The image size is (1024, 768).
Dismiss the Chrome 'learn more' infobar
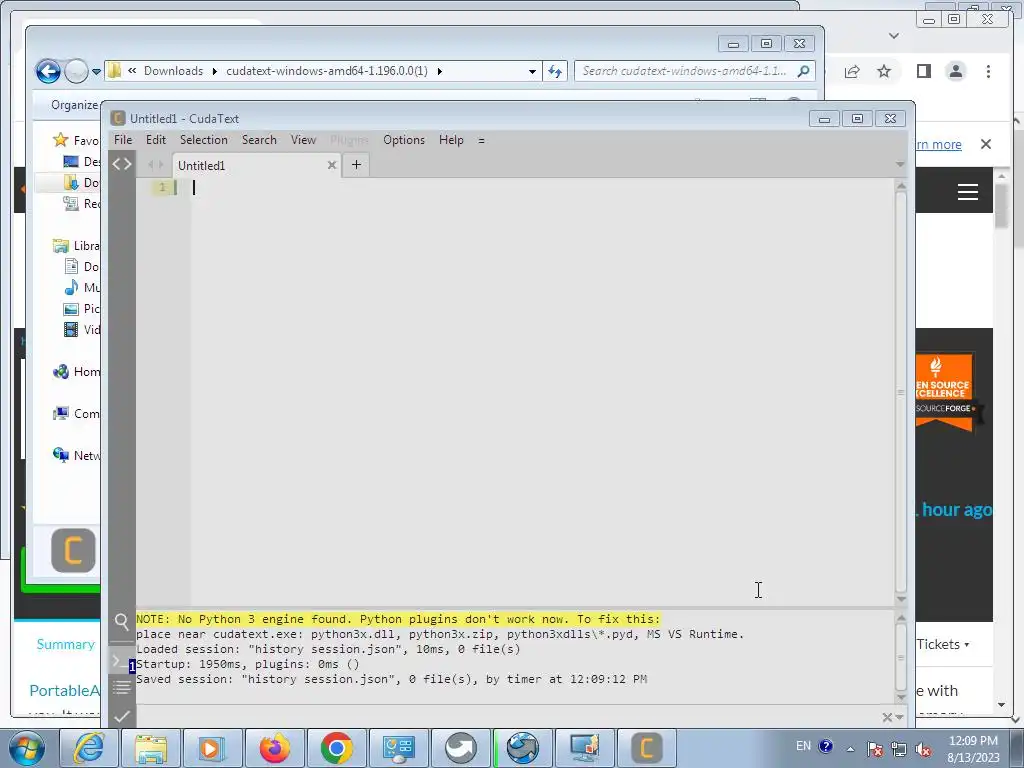coord(986,144)
